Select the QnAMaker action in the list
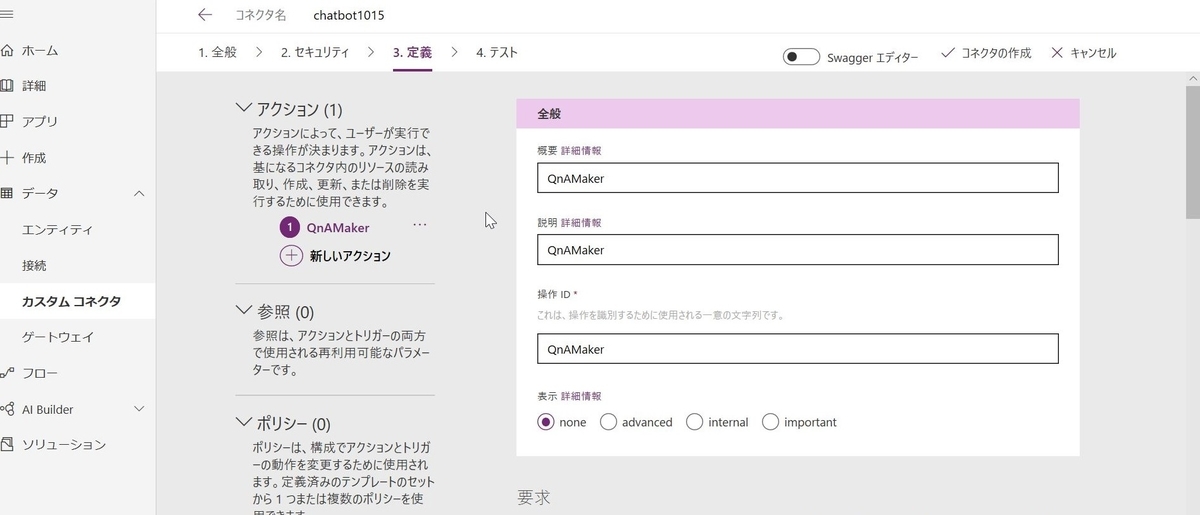 pos(338,228)
